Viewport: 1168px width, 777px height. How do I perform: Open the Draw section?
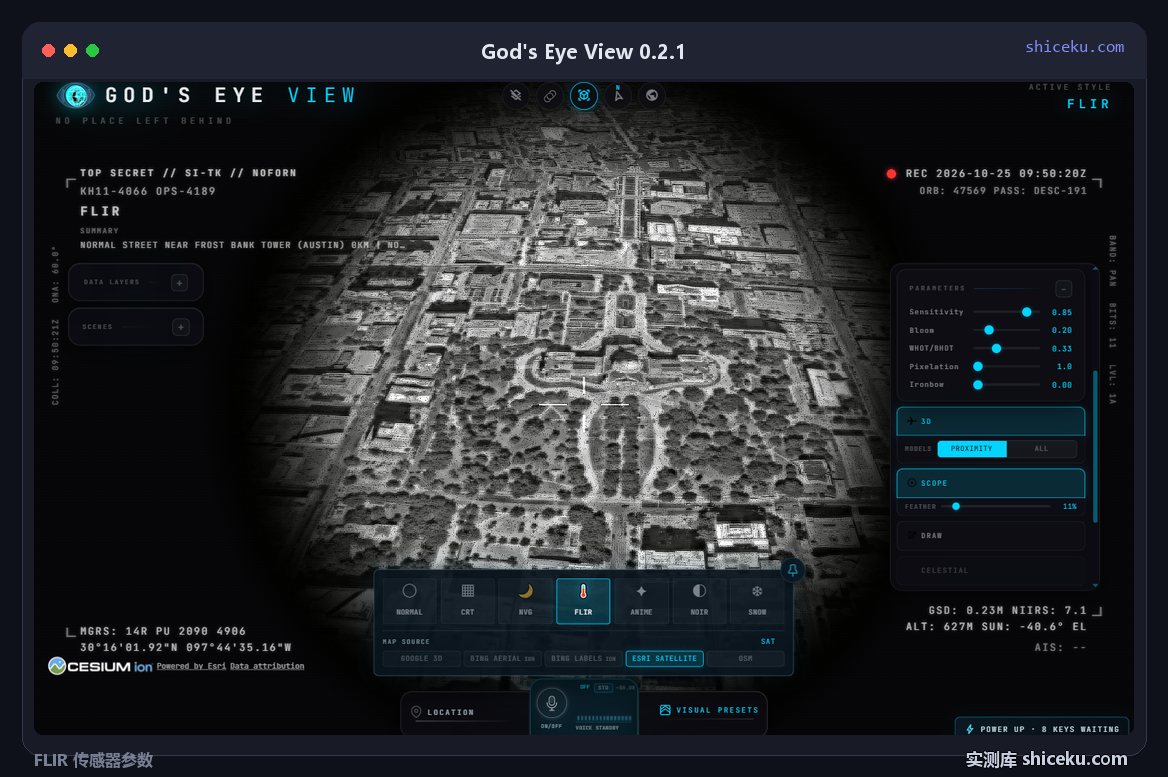(991, 536)
